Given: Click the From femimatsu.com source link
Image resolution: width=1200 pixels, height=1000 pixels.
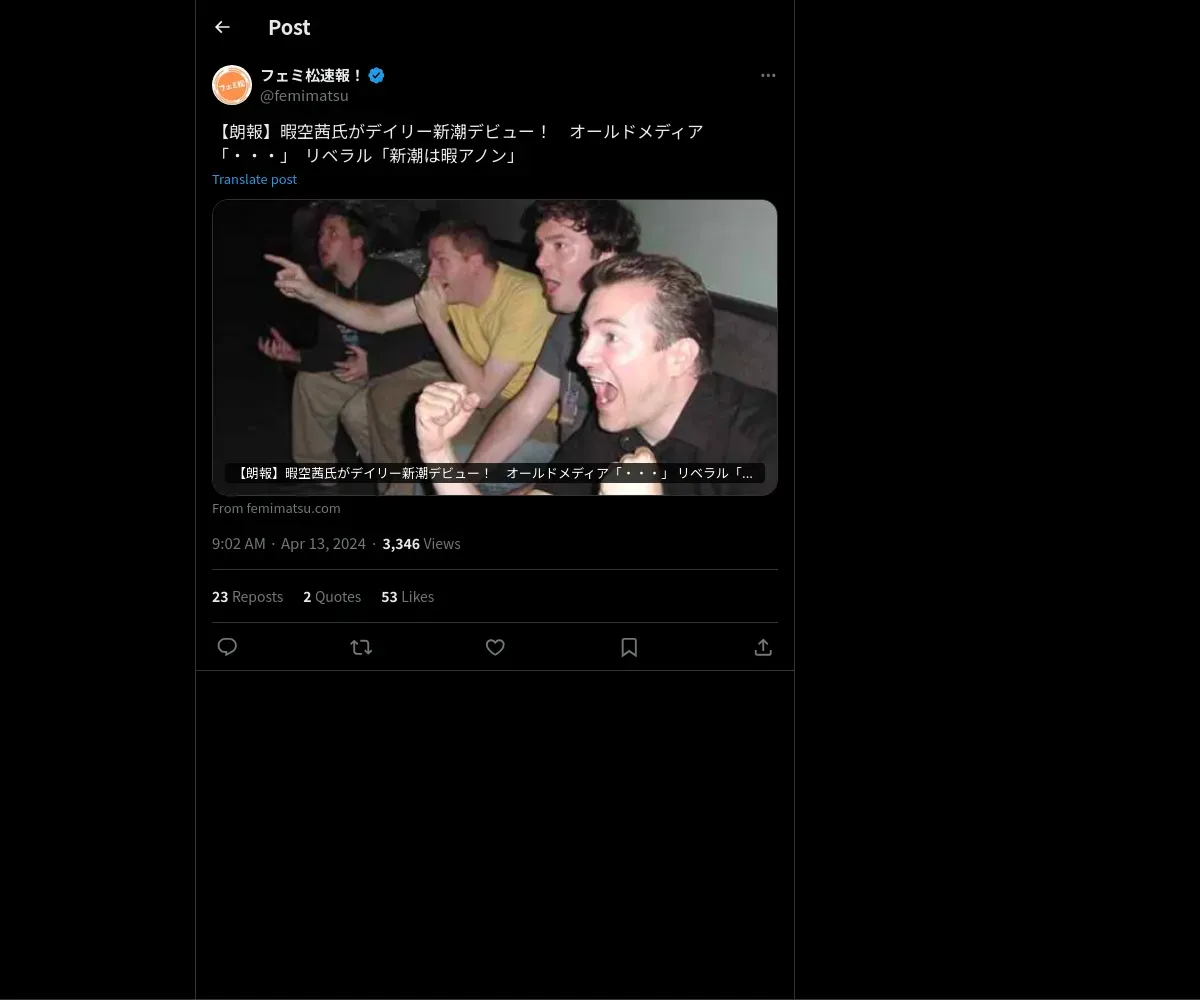Looking at the screenshot, I should (276, 508).
